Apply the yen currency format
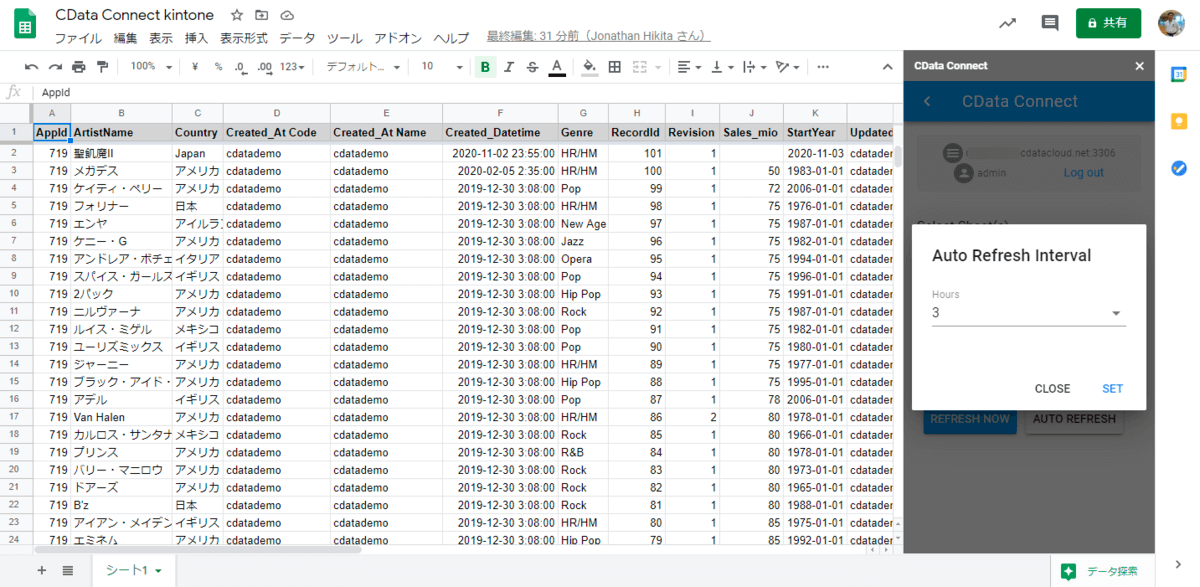This screenshot has width=1200, height=587. 195,67
